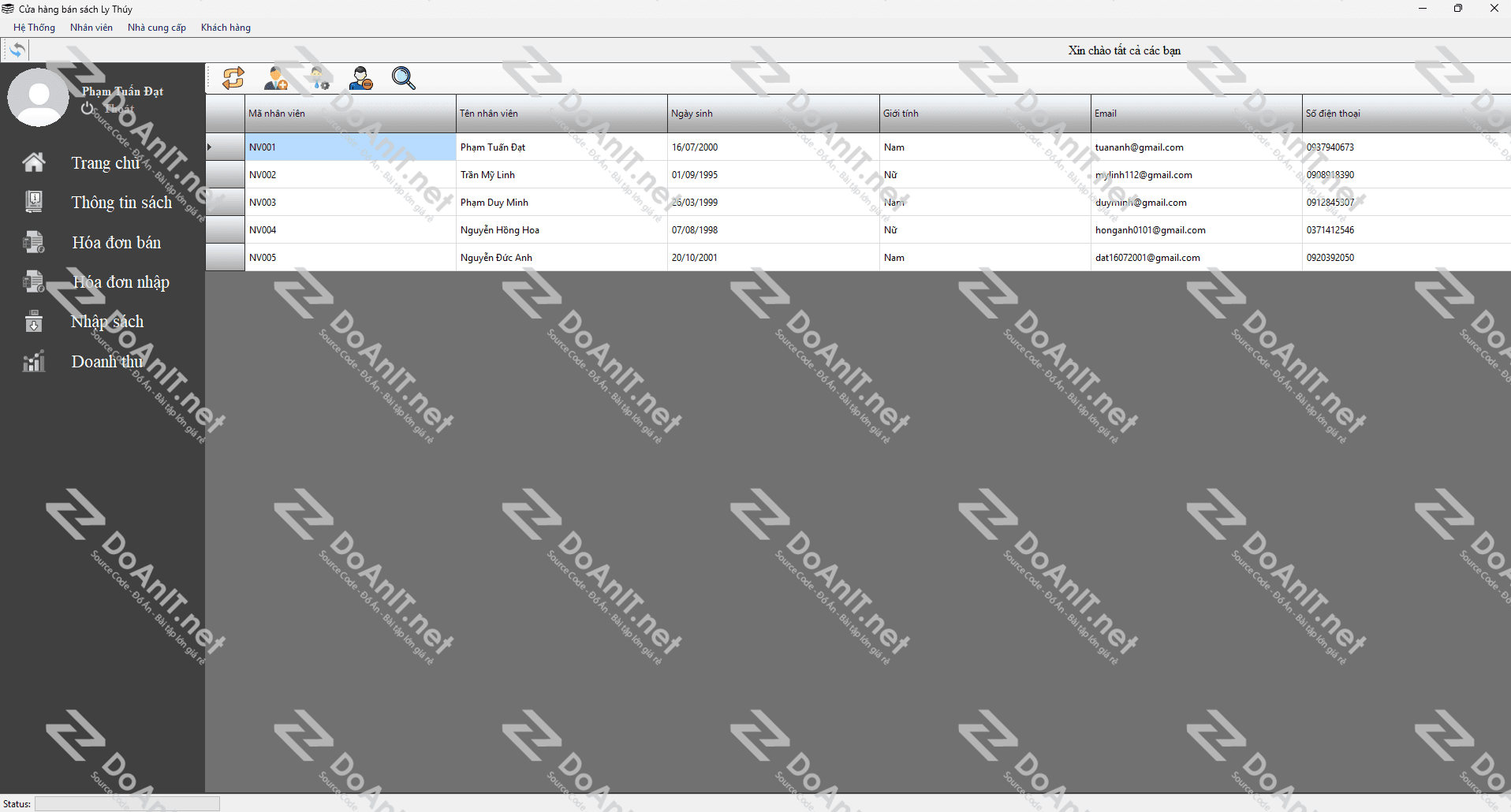
Task: Select row header of NV004
Action: (x=226, y=229)
